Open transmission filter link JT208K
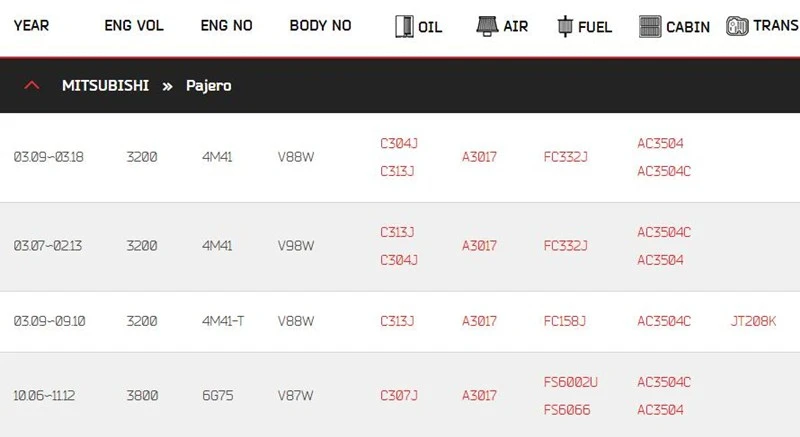This screenshot has width=800, height=437. 753,321
